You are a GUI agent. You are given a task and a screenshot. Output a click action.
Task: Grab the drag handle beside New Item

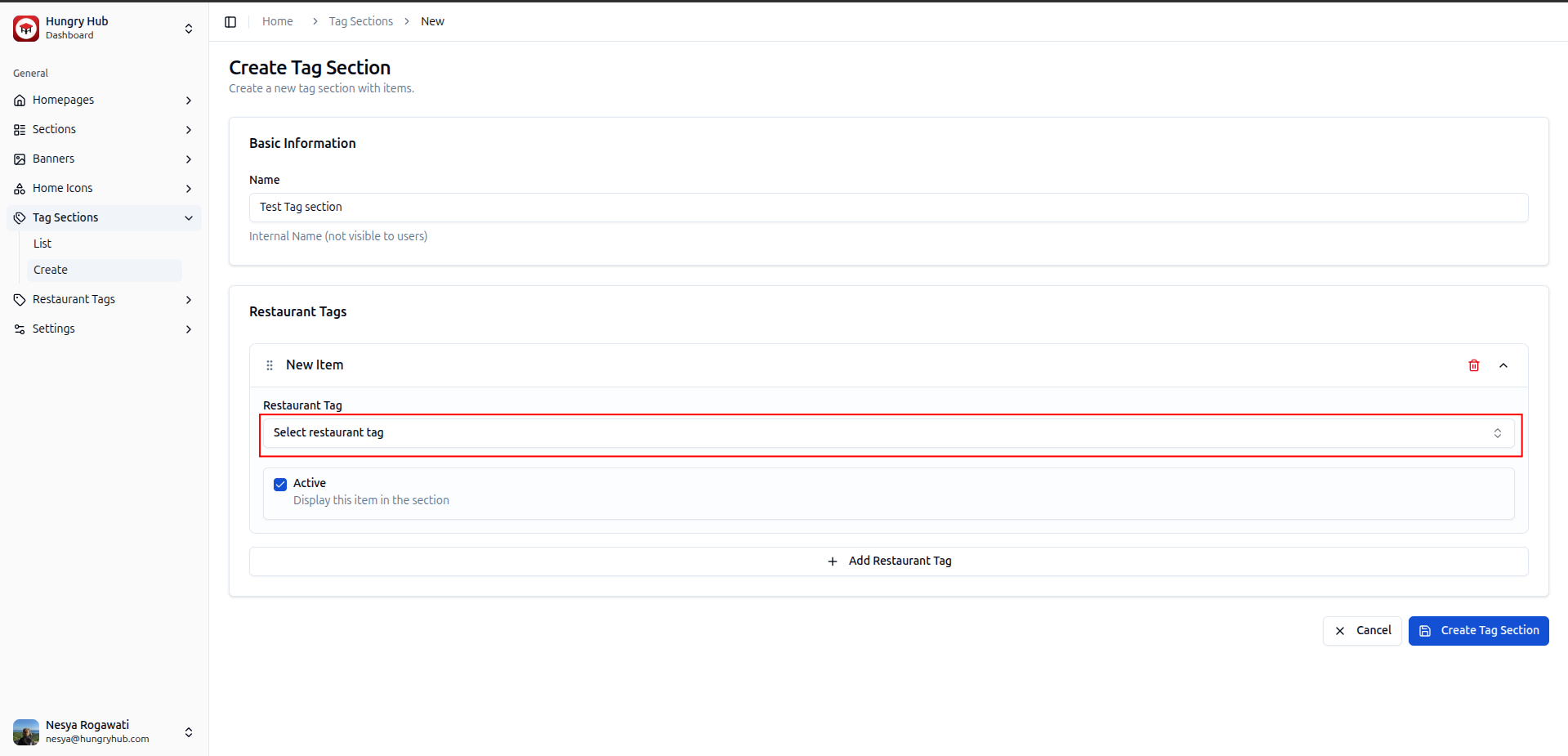(x=270, y=365)
